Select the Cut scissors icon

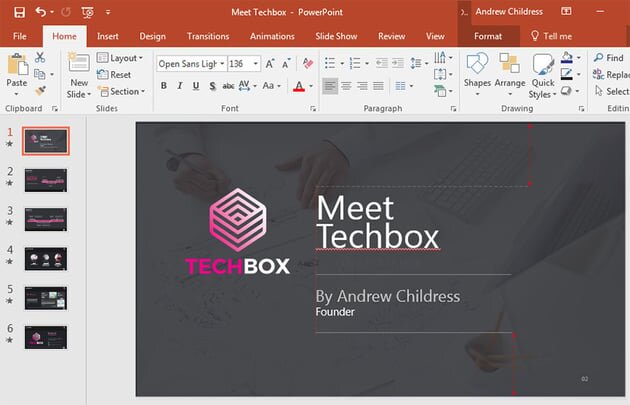[40, 58]
